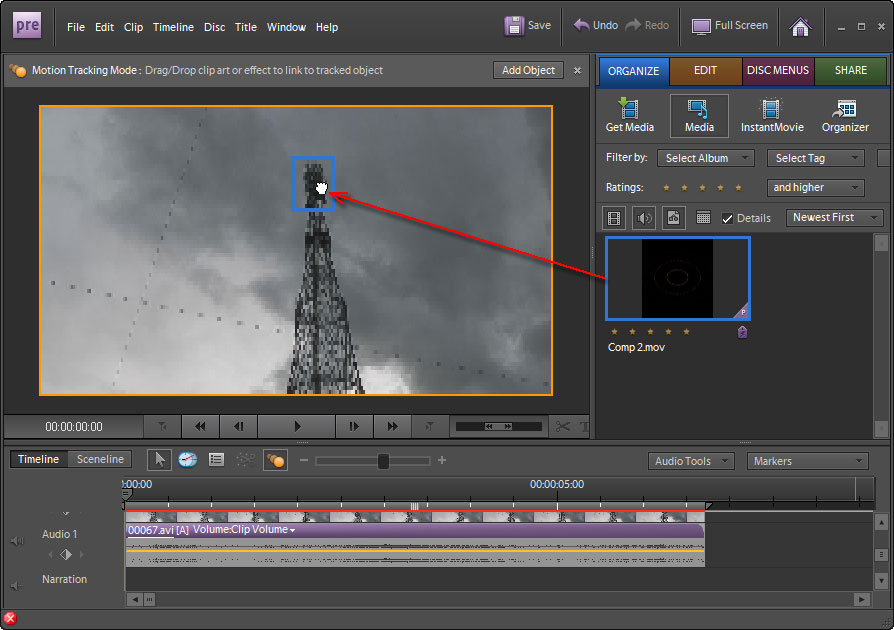Open the Properties list icon above the timeline
The width and height of the screenshot is (894, 630).
(214, 460)
